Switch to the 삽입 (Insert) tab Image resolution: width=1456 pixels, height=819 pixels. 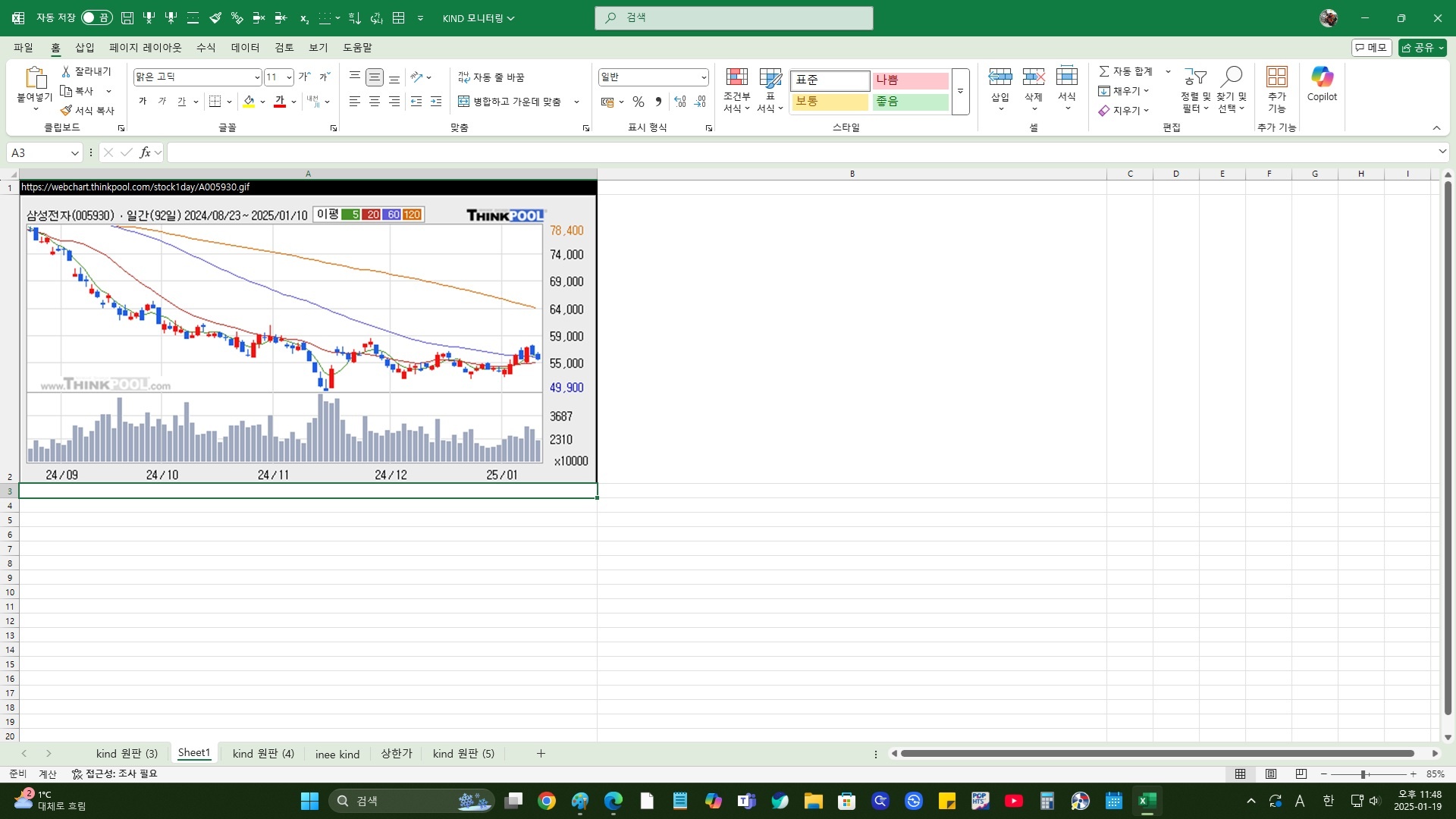pos(85,48)
